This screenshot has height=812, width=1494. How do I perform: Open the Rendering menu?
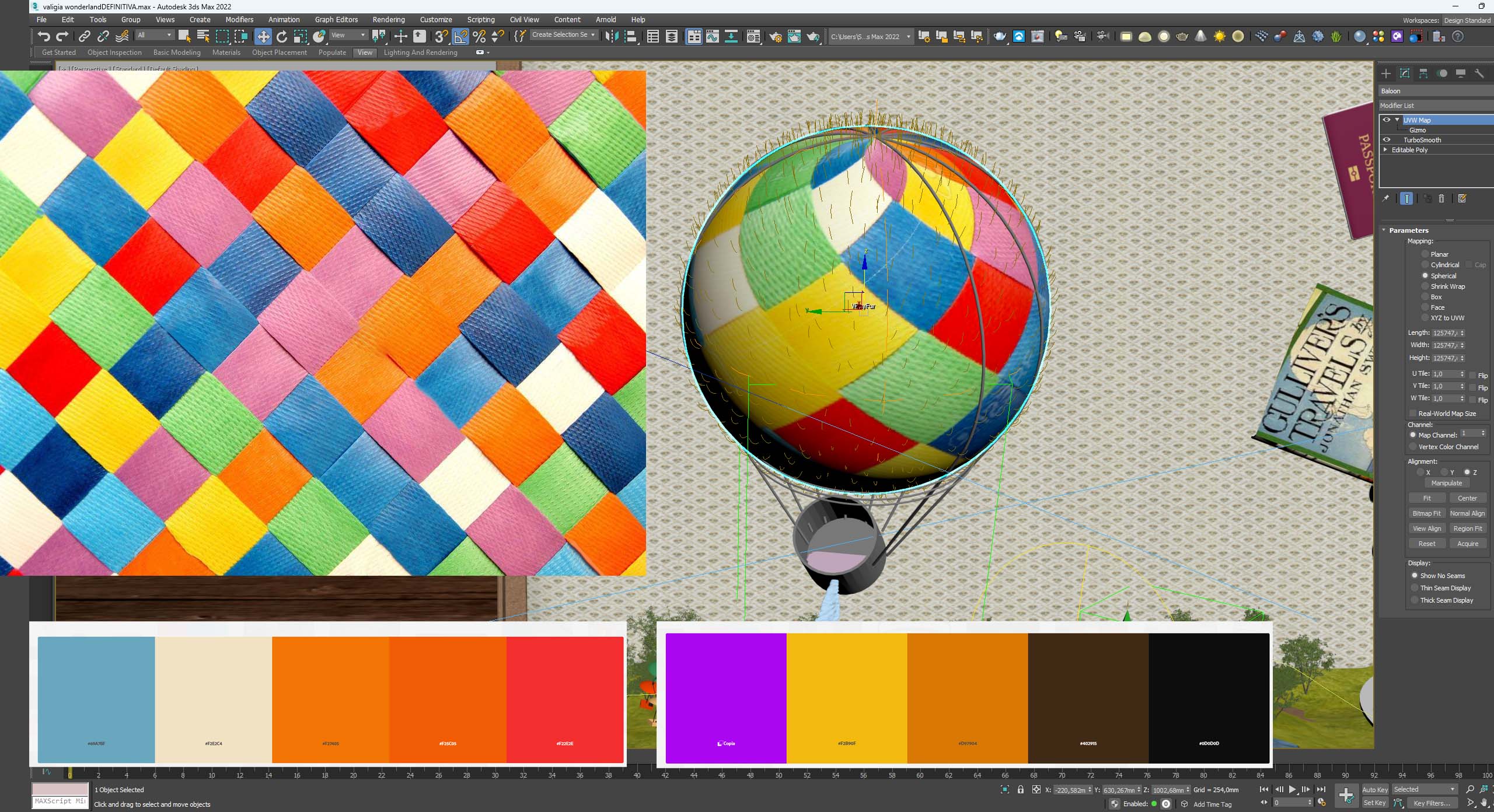pos(389,19)
